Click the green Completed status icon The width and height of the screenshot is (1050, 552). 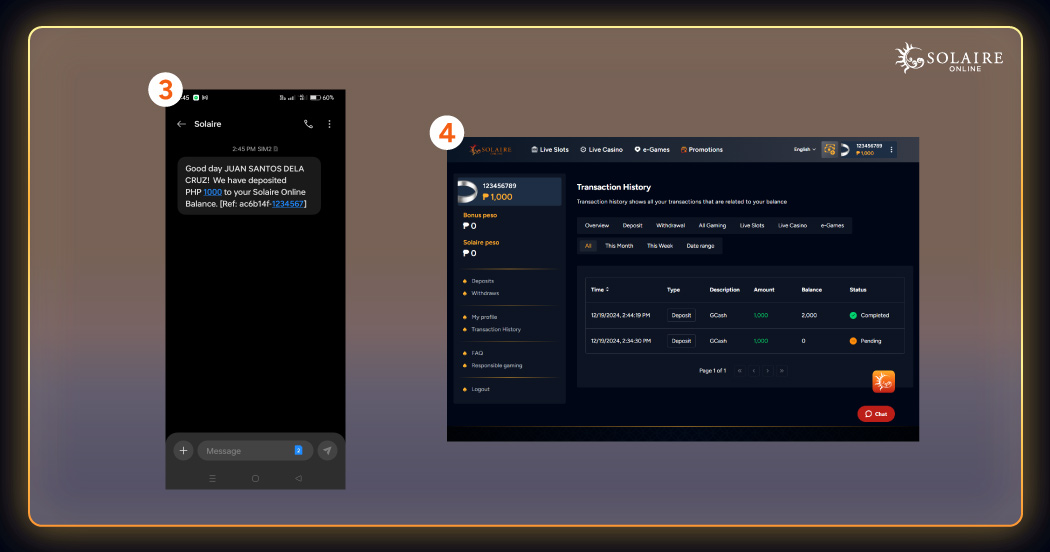853,316
